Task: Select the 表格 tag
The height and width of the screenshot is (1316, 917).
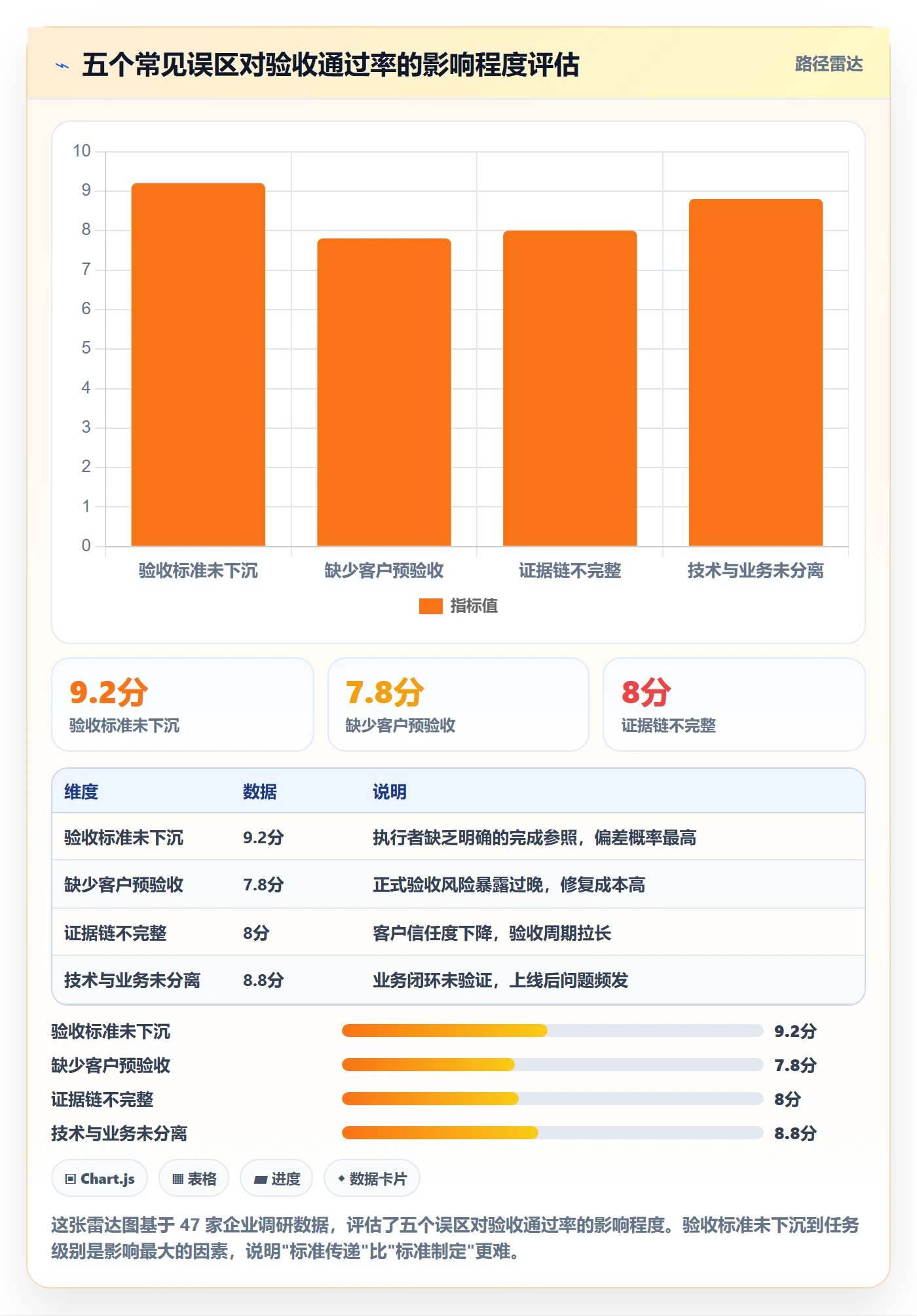Action: click(x=194, y=1179)
